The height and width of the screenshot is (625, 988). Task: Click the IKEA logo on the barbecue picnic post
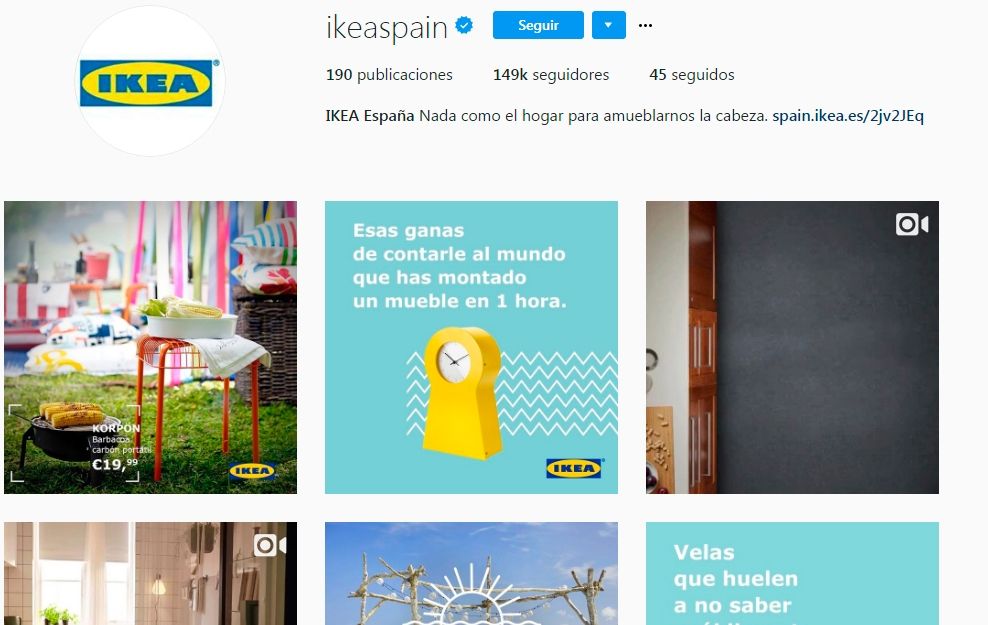point(251,471)
